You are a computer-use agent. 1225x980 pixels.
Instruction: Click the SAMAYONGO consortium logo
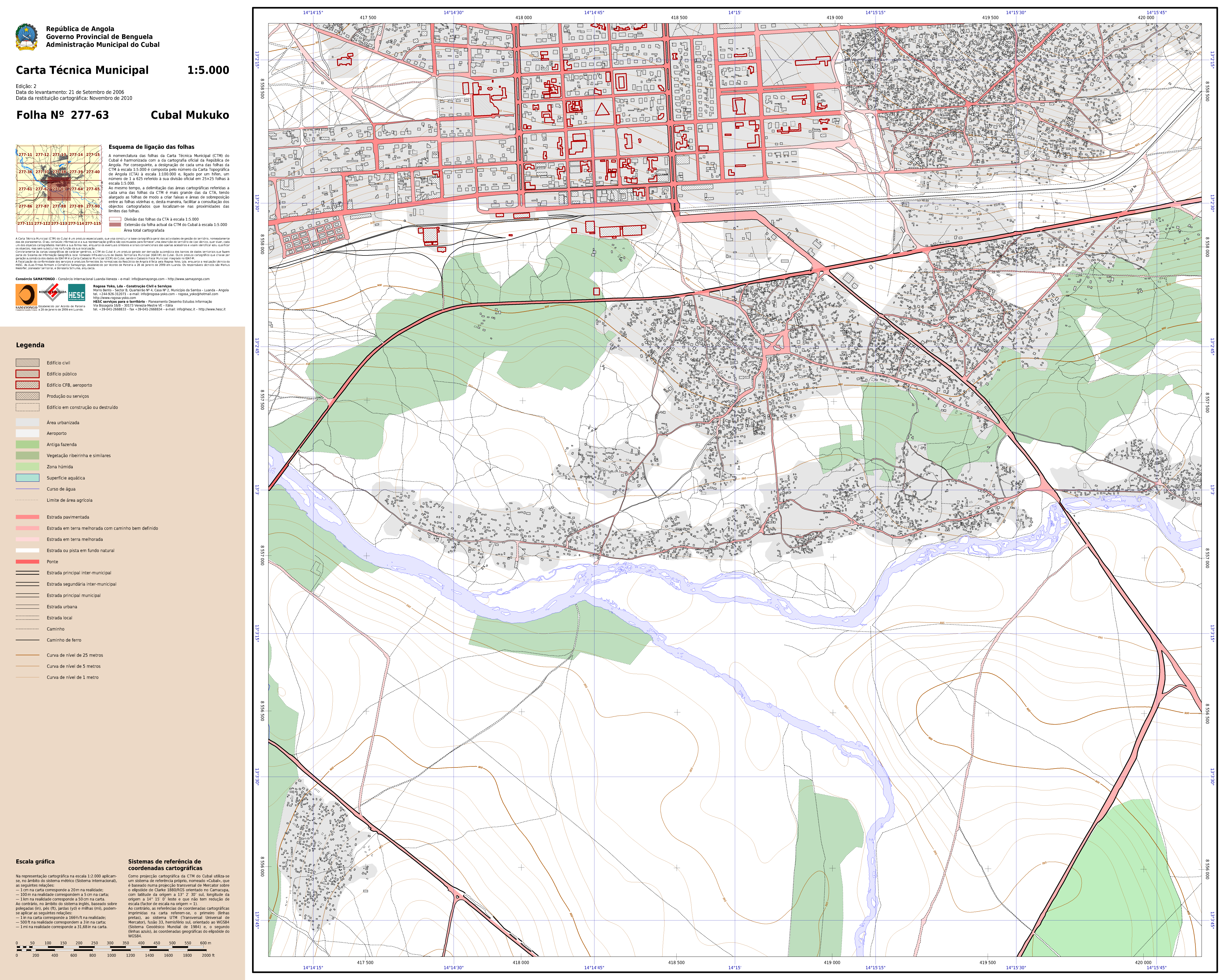point(26,297)
